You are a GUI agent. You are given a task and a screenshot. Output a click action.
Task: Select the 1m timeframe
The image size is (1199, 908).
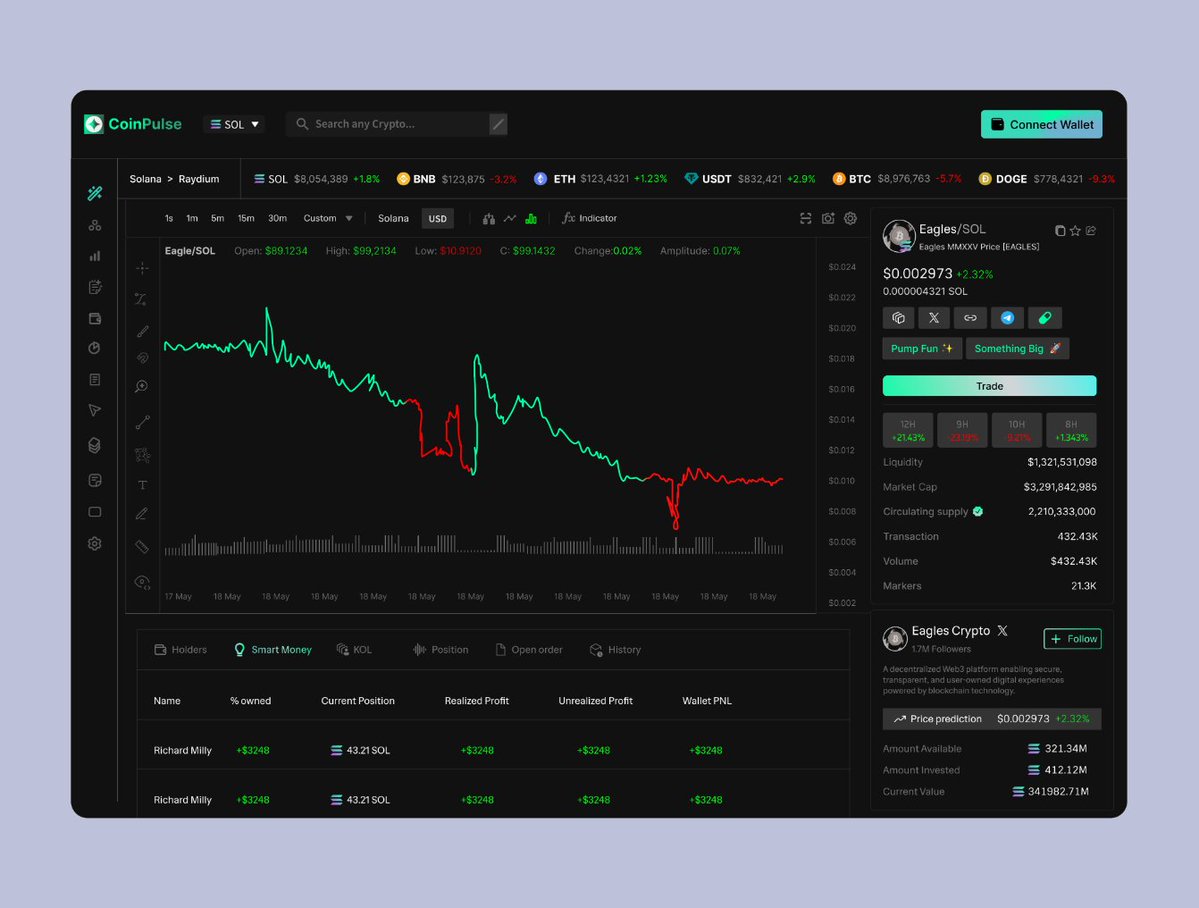pyautogui.click(x=192, y=219)
